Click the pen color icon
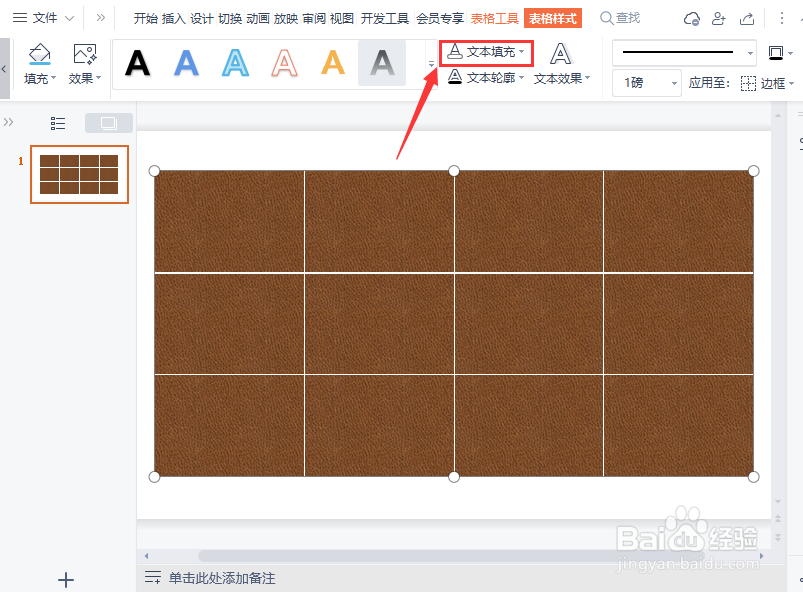The width and height of the screenshot is (803, 592). pos(776,53)
